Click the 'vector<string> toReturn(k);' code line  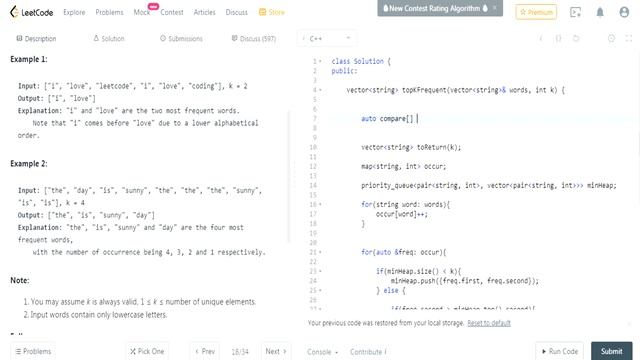pos(411,147)
